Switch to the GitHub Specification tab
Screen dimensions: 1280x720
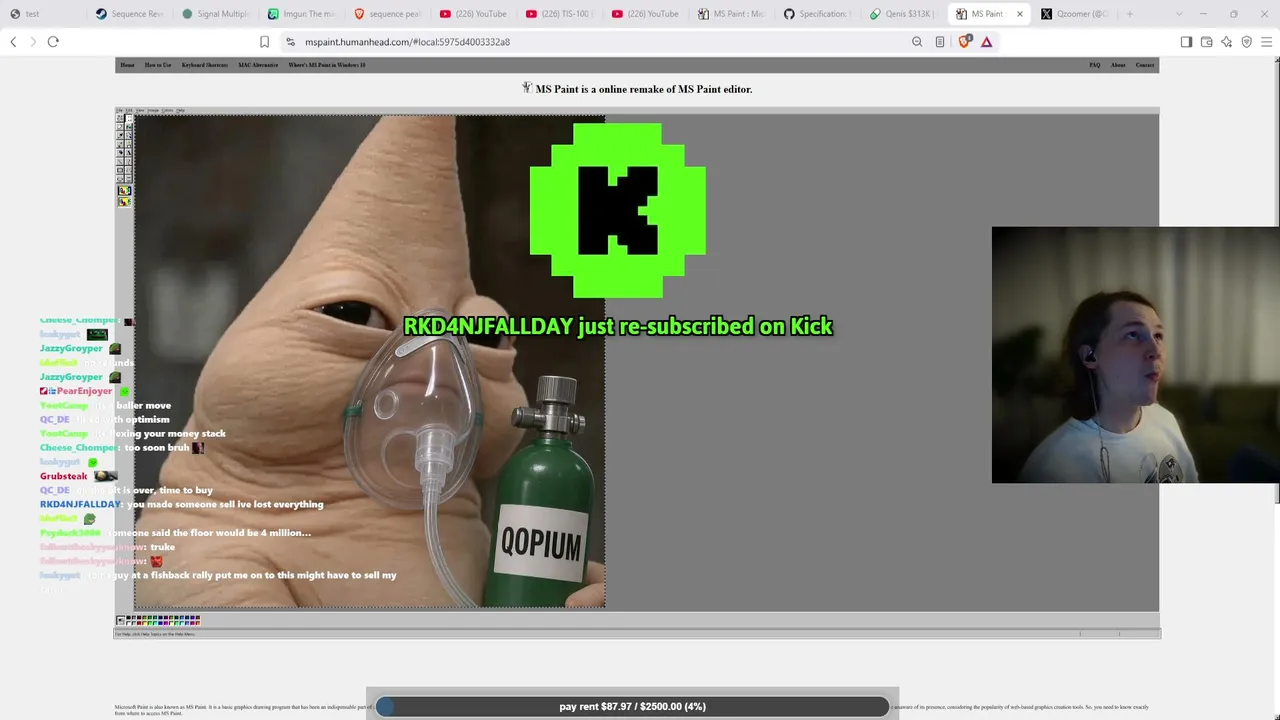818,14
